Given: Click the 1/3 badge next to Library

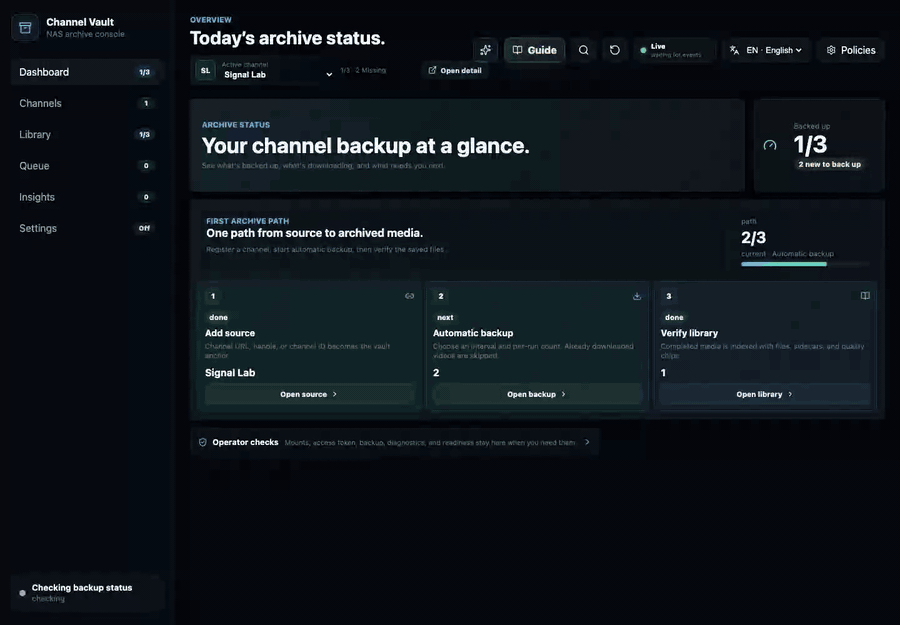Looking at the screenshot, I should pyautogui.click(x=144, y=135).
